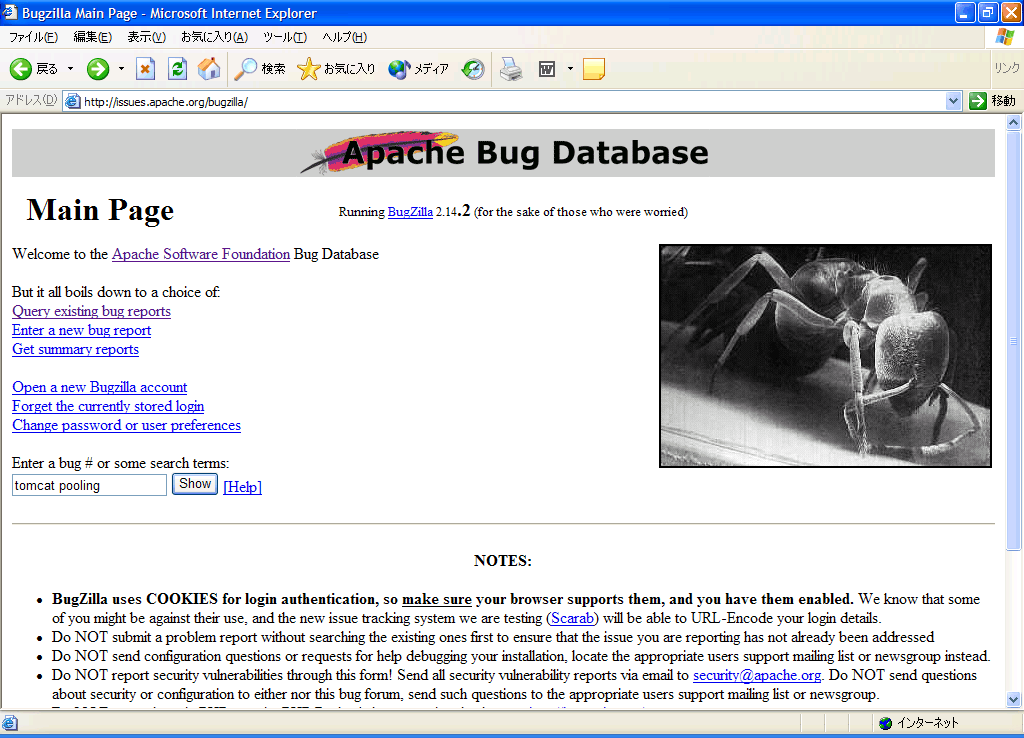Open the address bar URL dropdown
Viewport: 1024px width, 738px height.
[953, 101]
